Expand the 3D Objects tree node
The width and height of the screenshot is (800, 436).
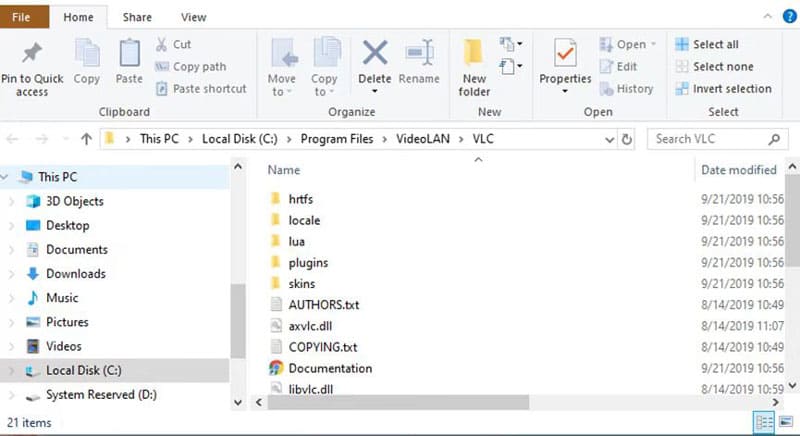click(12, 201)
